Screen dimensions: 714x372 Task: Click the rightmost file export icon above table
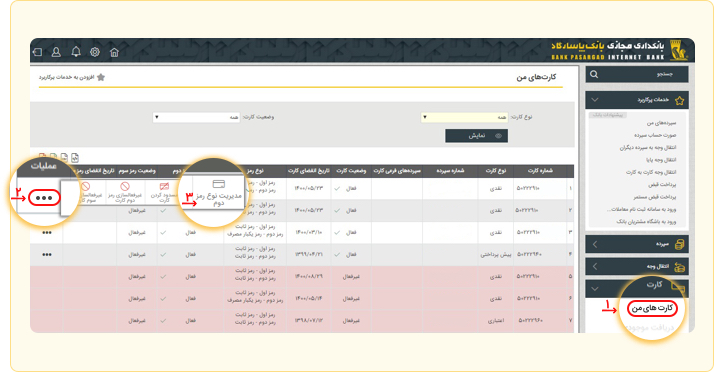point(75,158)
